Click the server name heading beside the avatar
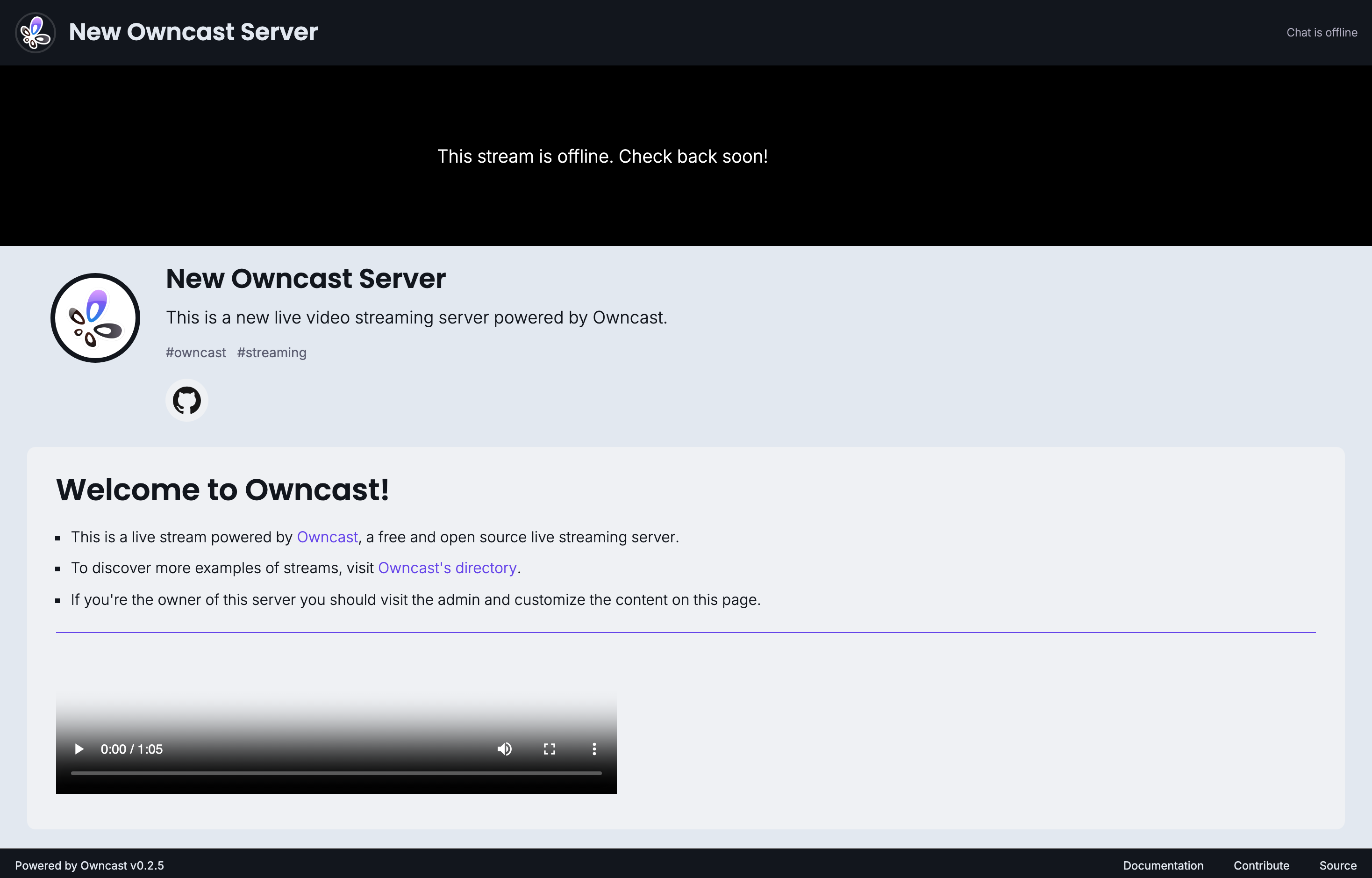This screenshot has width=1372, height=878. click(x=306, y=279)
